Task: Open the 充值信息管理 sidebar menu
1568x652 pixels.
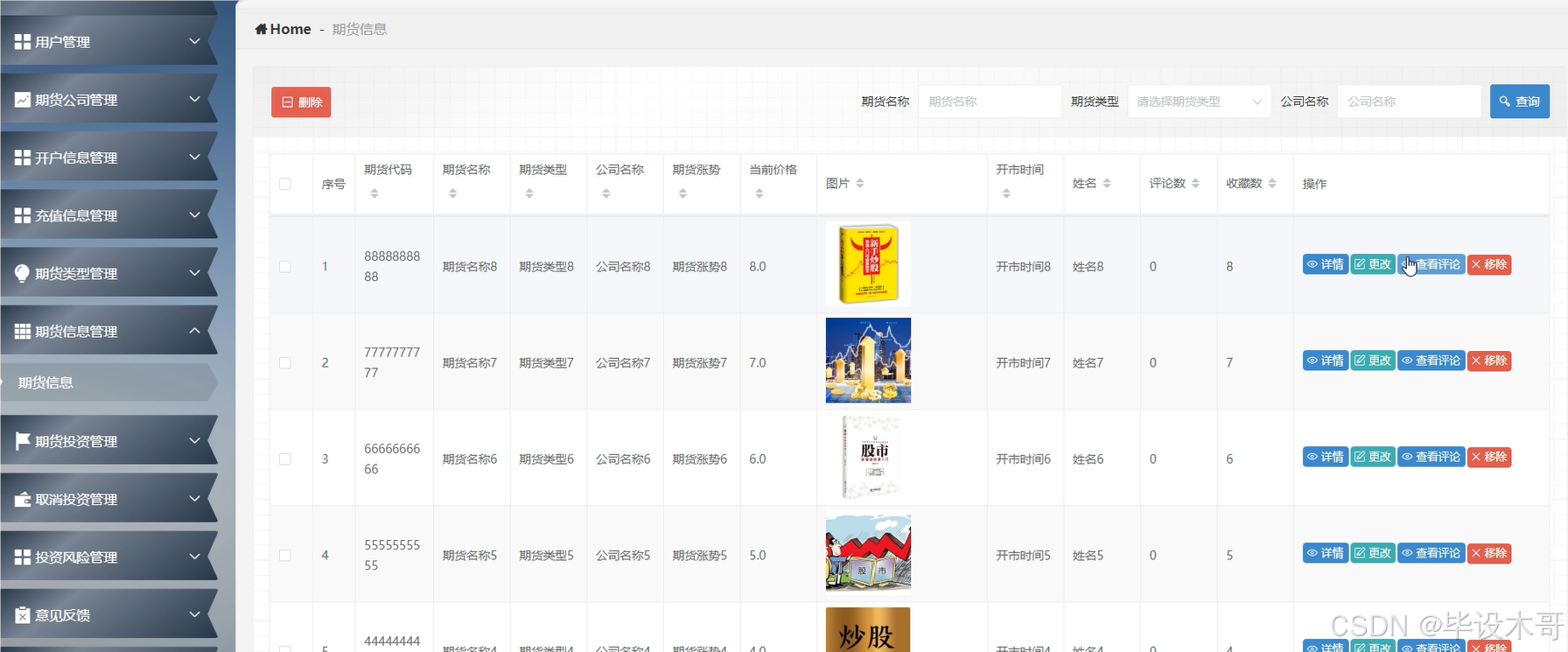Action: [108, 214]
